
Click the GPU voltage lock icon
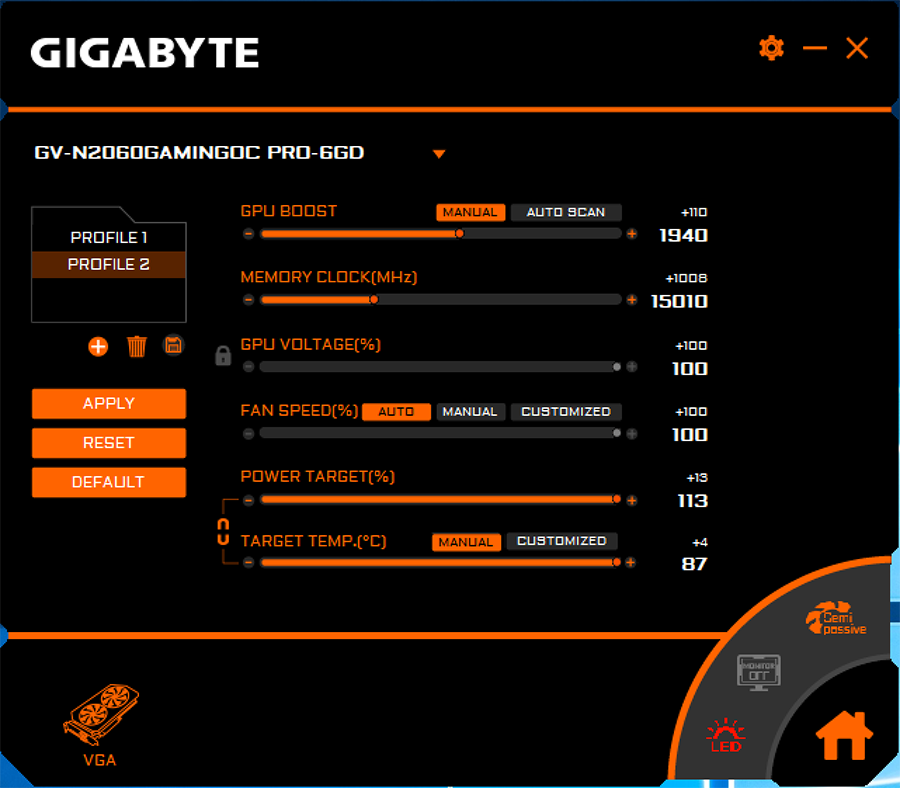224,355
